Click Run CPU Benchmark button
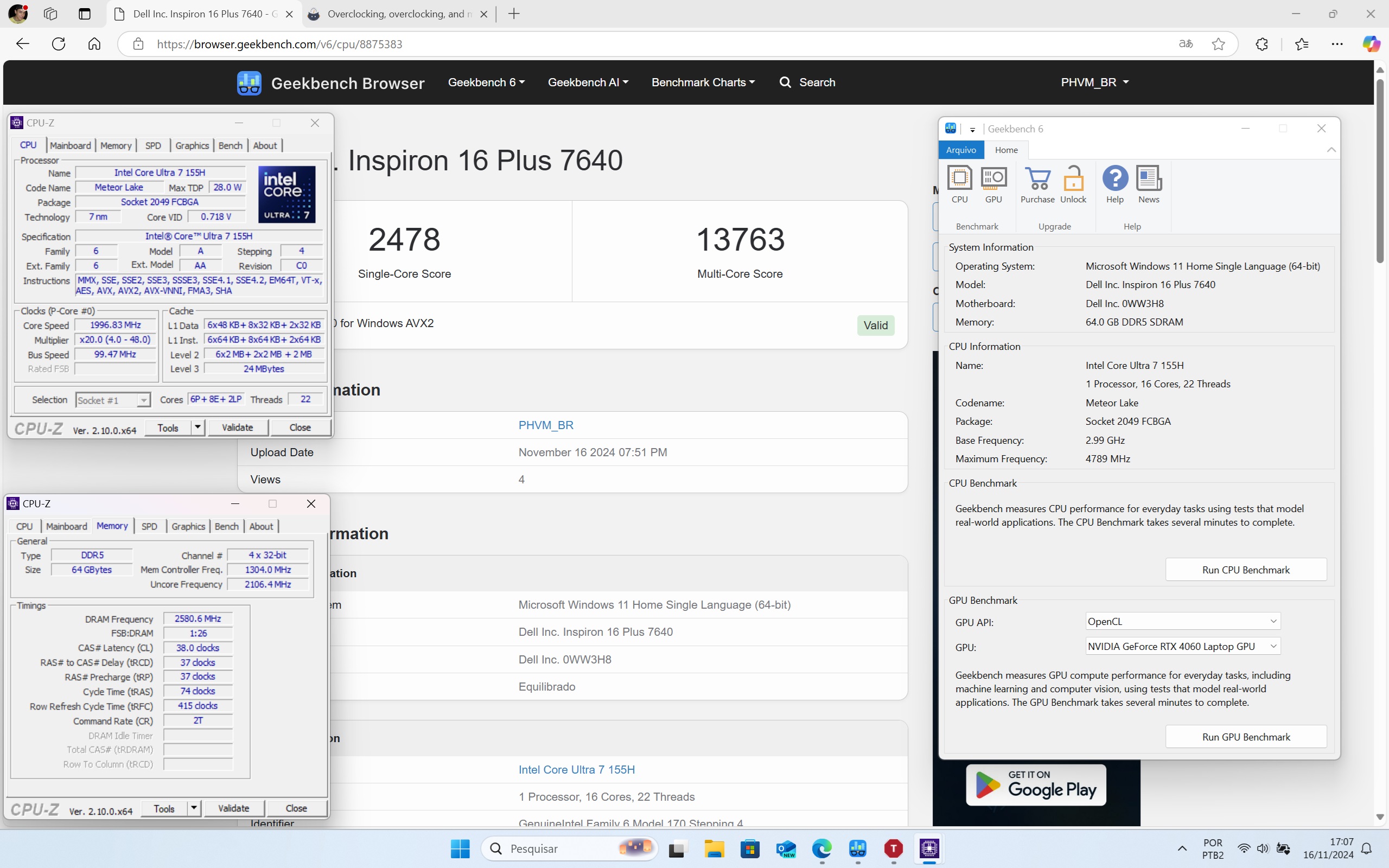Screen dimensions: 1389x868 click(1246, 570)
